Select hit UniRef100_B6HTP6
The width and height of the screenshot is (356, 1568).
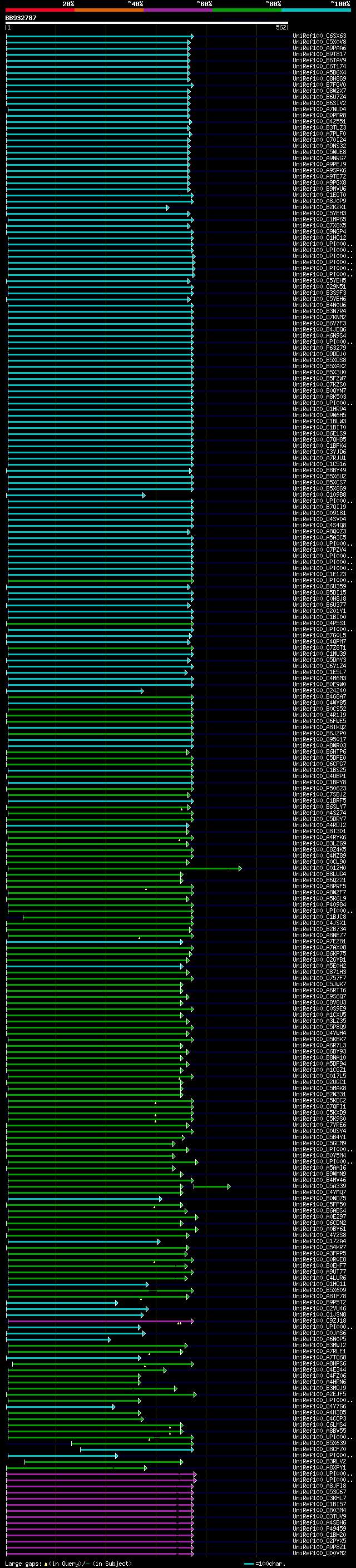click(x=319, y=752)
